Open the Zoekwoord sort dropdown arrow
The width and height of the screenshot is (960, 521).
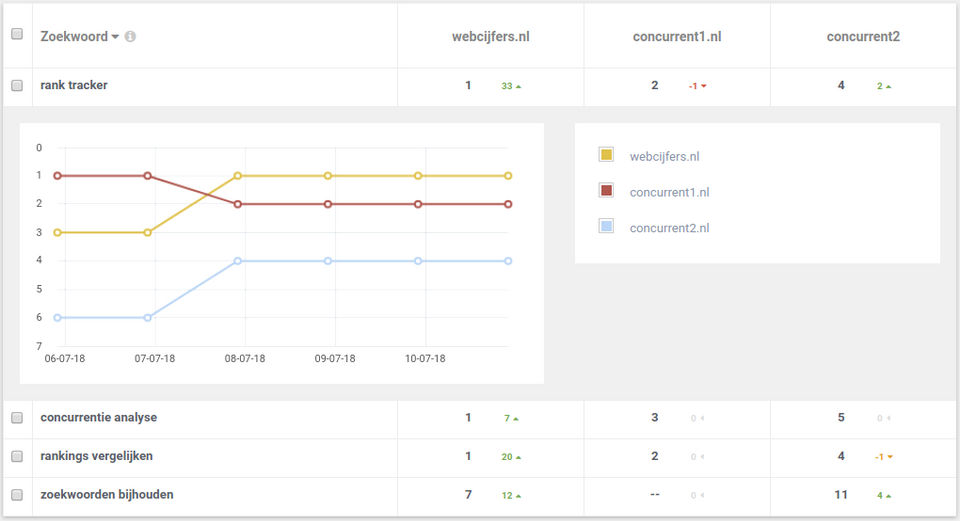[x=115, y=37]
